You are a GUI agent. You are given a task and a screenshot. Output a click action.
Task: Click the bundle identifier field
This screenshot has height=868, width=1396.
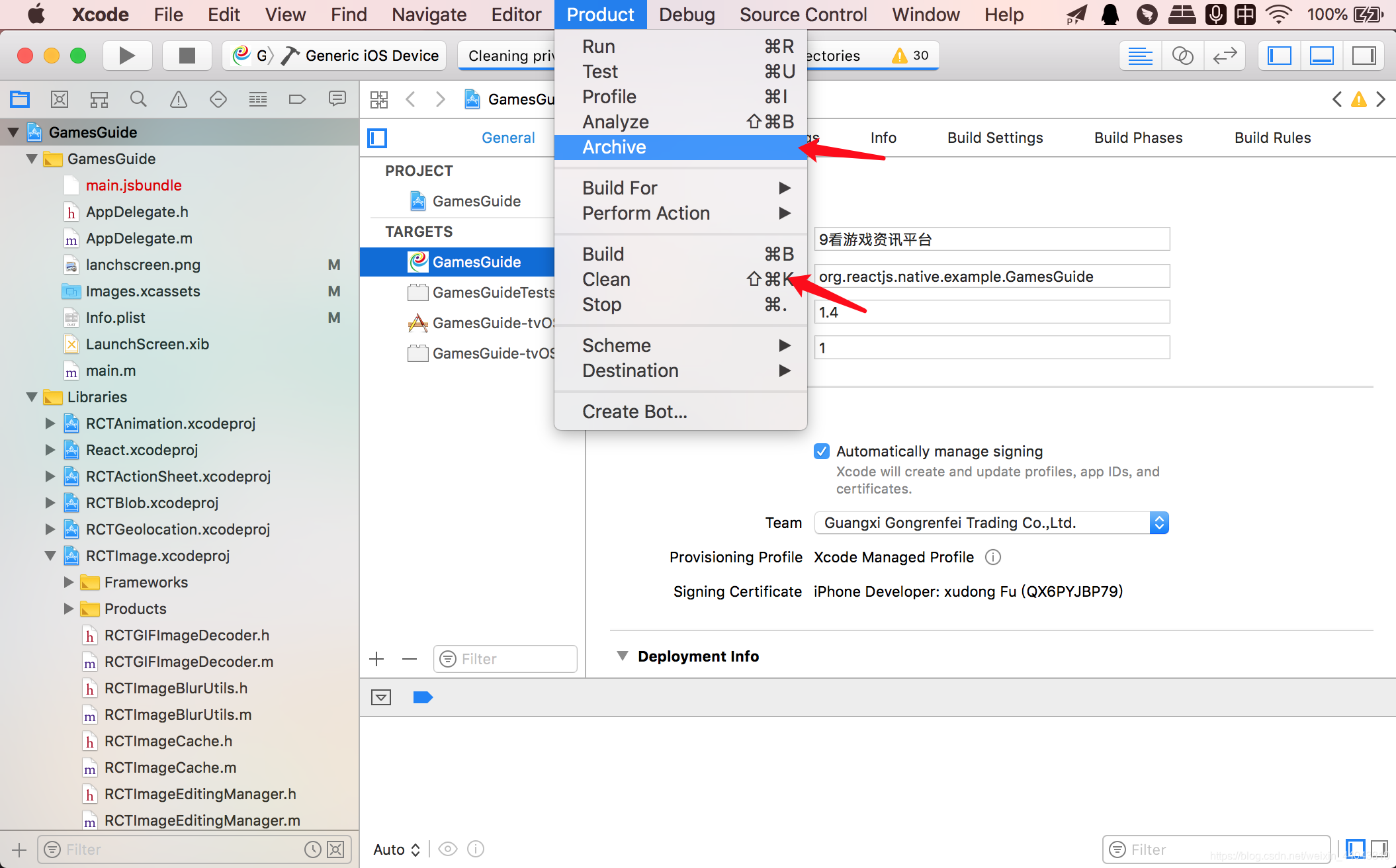[x=992, y=276]
